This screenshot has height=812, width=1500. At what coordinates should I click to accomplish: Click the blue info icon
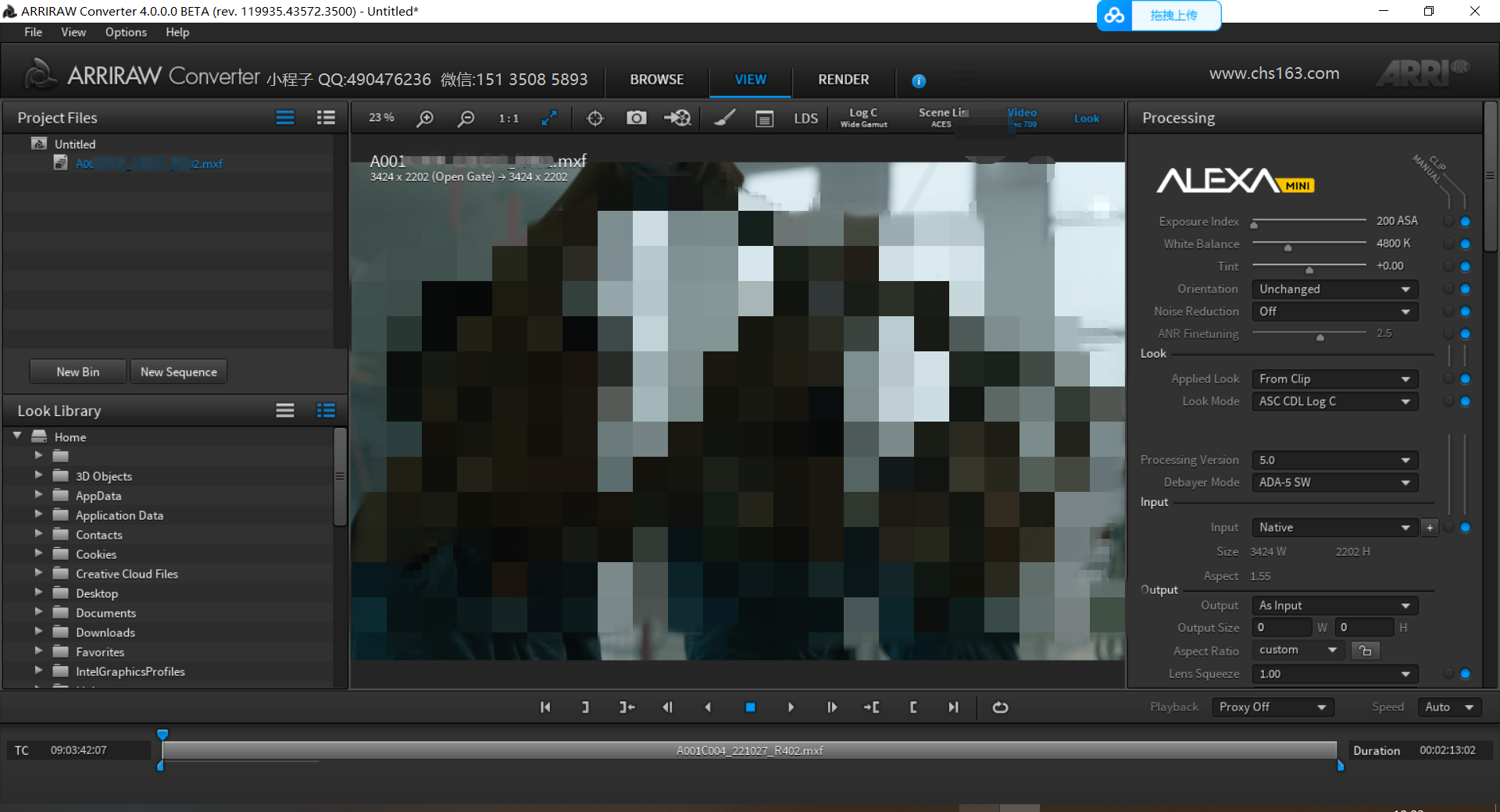pyautogui.click(x=919, y=80)
